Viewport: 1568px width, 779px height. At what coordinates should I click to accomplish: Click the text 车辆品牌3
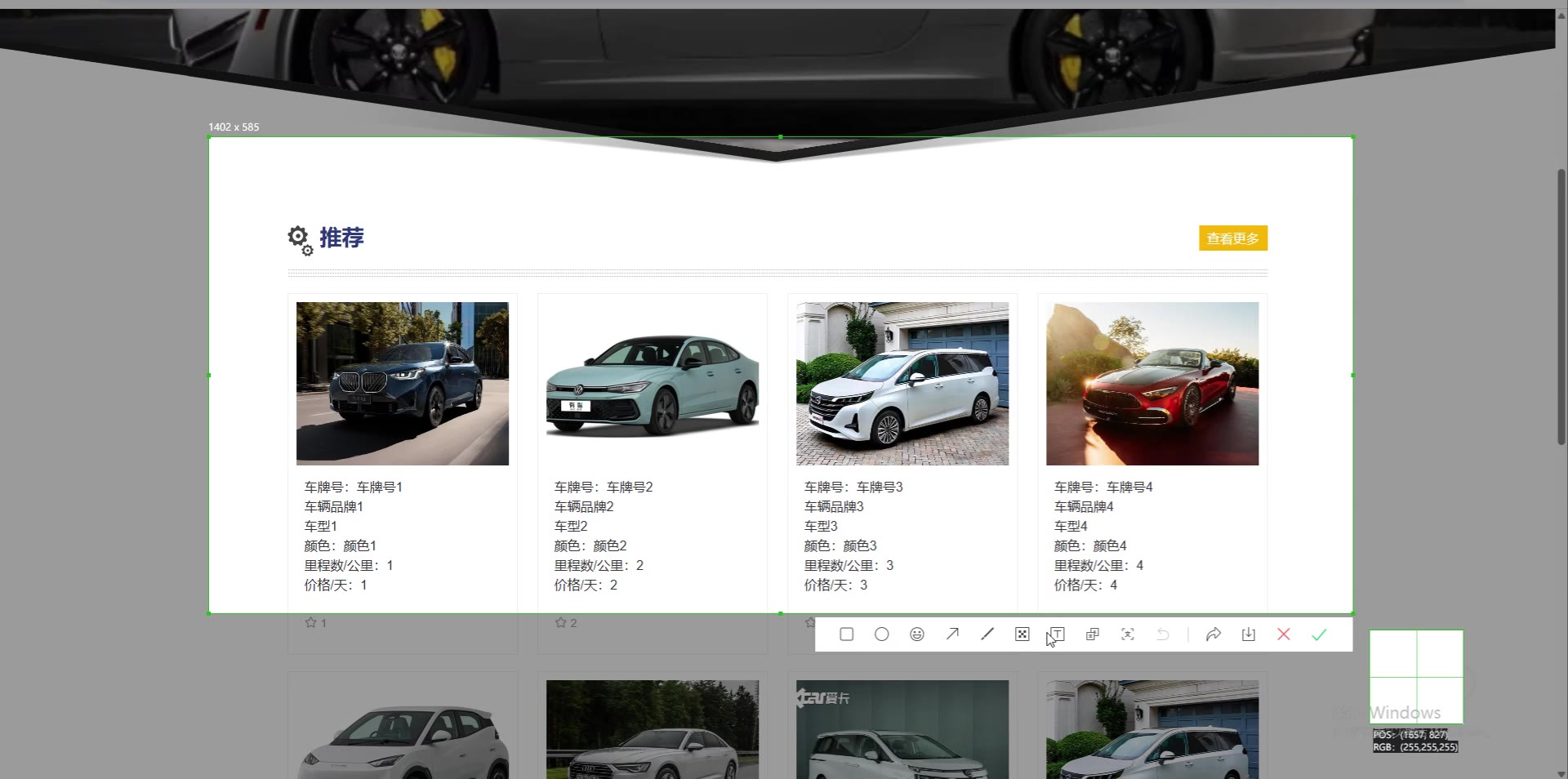834,506
